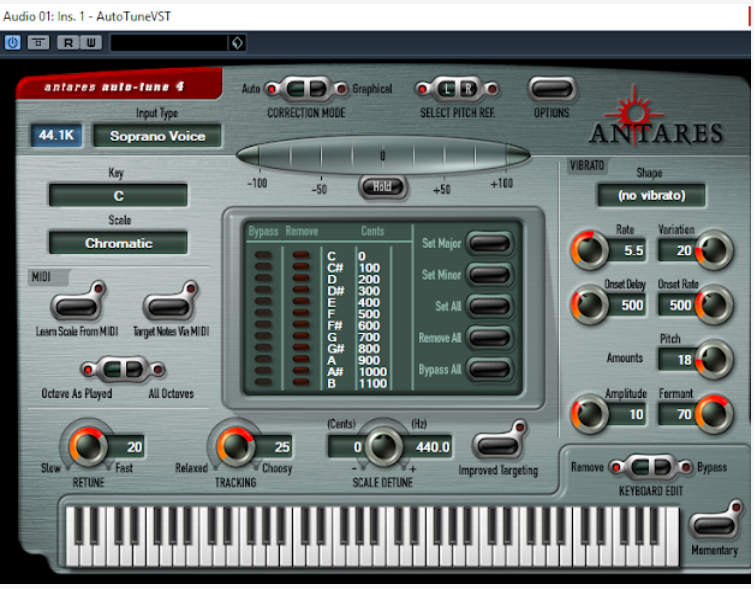This screenshot has height=589, width=754.
Task: Click the antares auto-tune 4 title badge
Action: [119, 84]
